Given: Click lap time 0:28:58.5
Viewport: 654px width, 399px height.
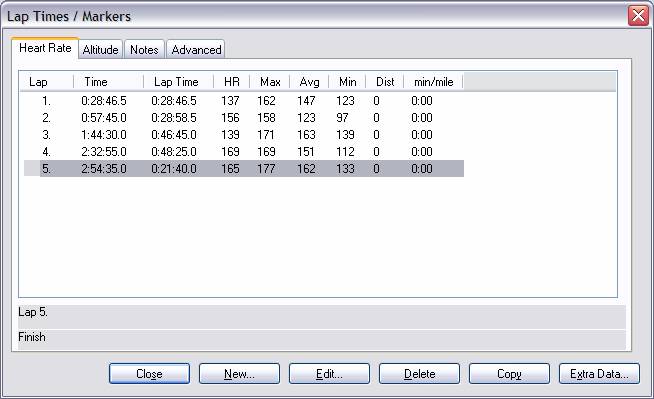Looking at the screenshot, I should tap(174, 118).
